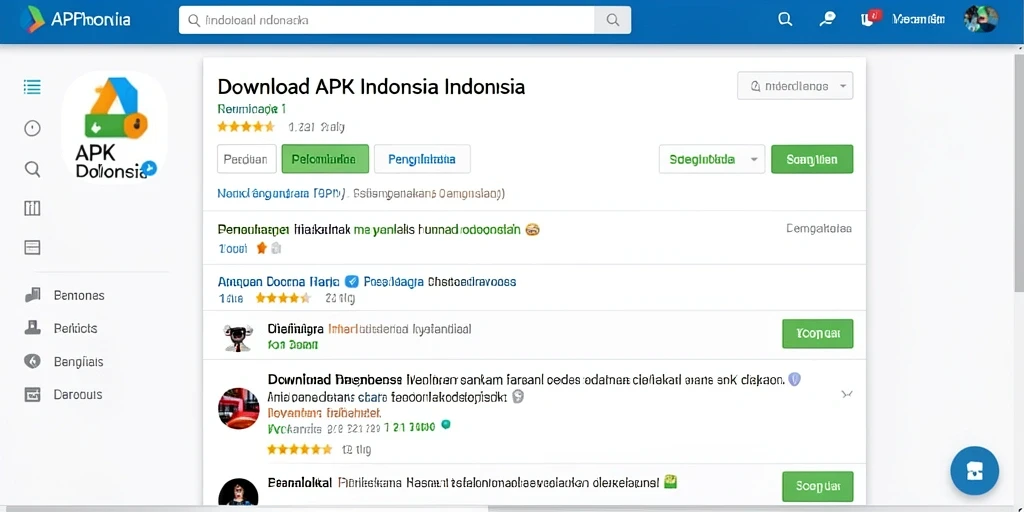This screenshot has width=1024, height=512.
Task: Select the green Pelomiudae tab
Action: point(325,159)
